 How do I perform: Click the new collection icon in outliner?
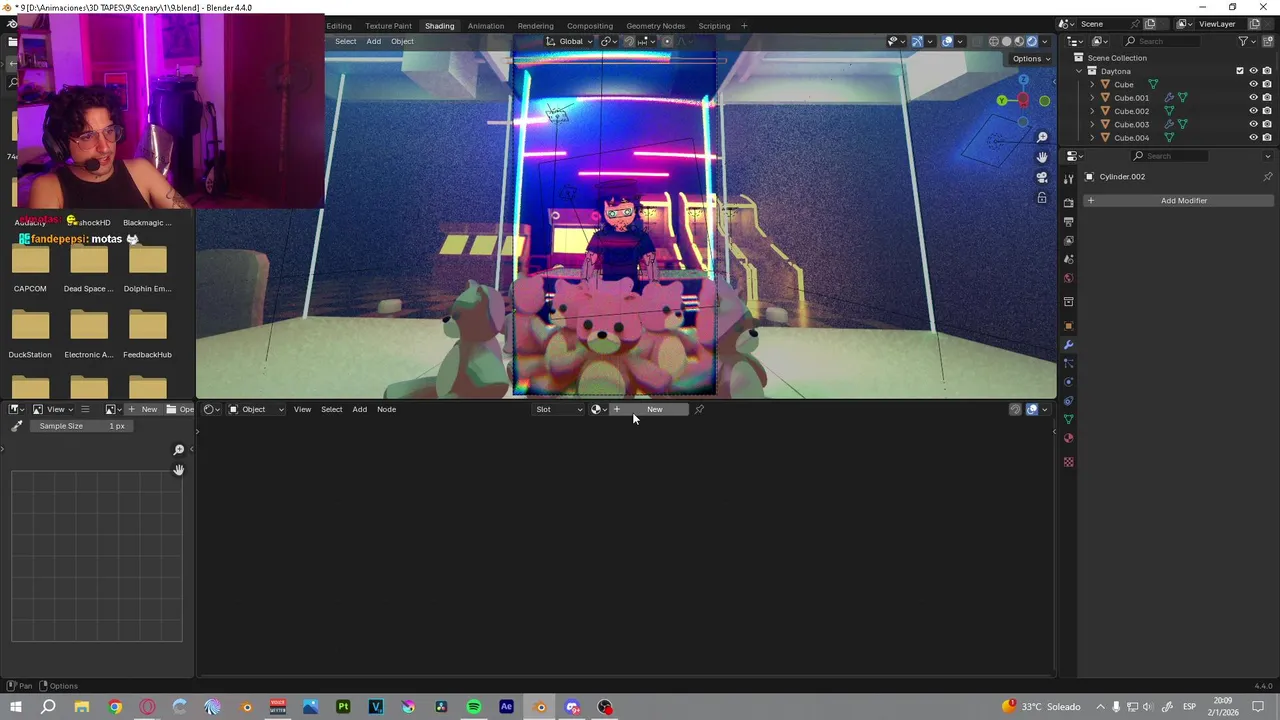tap(1267, 41)
